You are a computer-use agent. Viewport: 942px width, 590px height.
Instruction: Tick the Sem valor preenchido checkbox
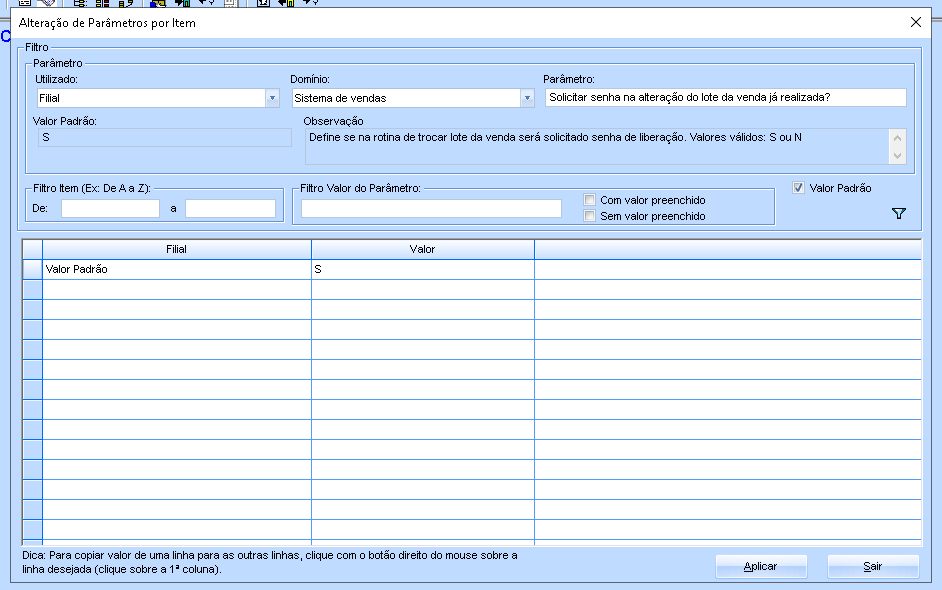(590, 216)
